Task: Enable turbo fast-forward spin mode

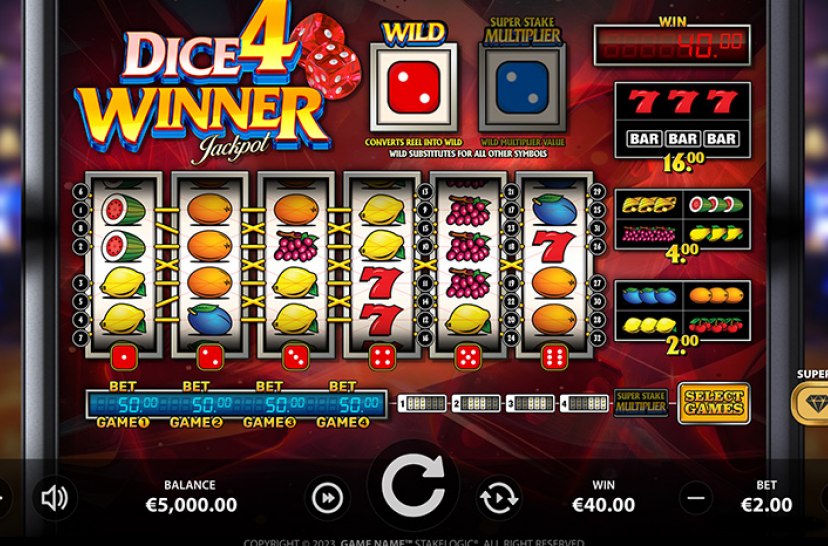Action: (x=327, y=498)
